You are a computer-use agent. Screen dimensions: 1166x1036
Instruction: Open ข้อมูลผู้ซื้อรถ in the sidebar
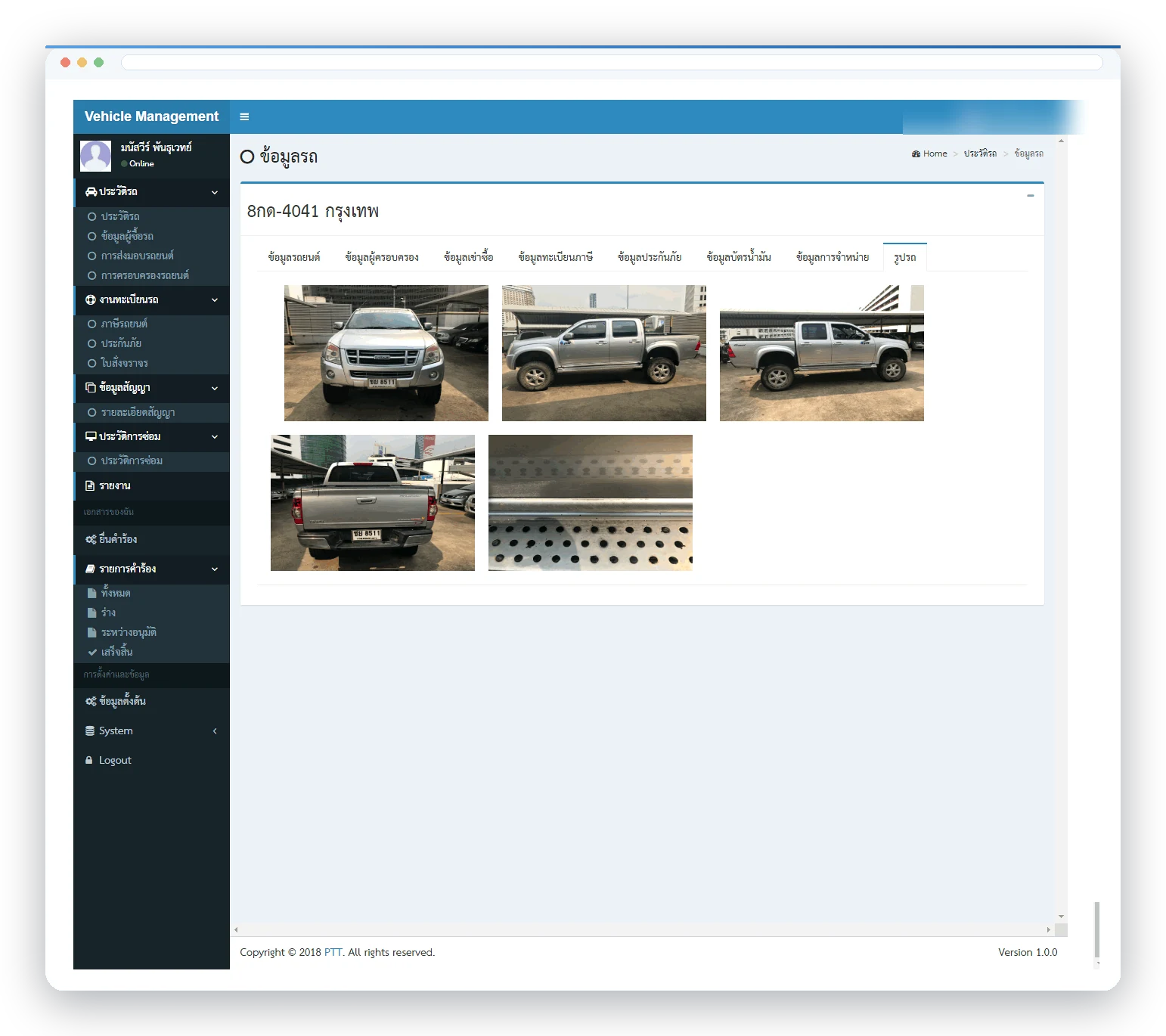coord(127,236)
